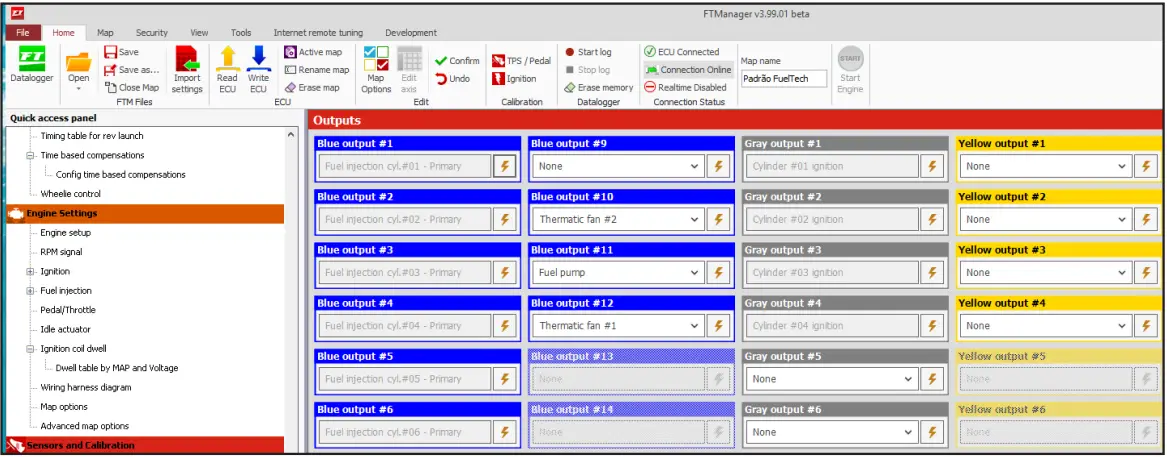1167x457 pixels.
Task: Select the Active map option
Action: [x=313, y=52]
